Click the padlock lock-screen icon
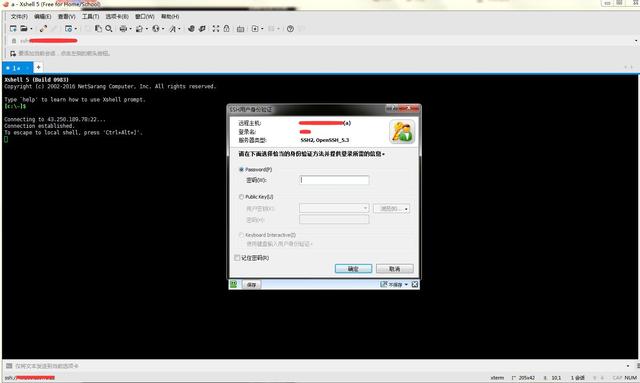This screenshot has width=640, height=383. click(226, 29)
